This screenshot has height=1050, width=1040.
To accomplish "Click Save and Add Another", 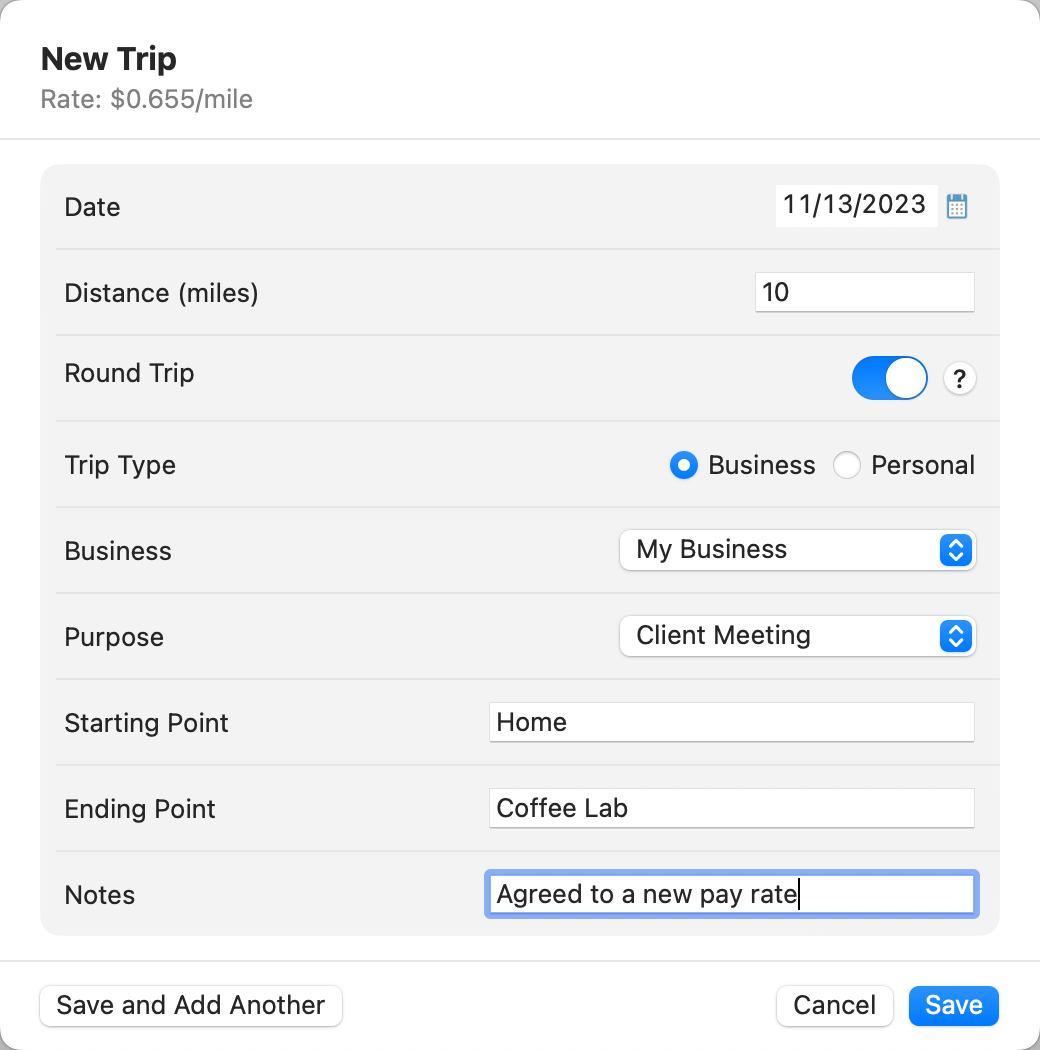I will click(191, 1005).
